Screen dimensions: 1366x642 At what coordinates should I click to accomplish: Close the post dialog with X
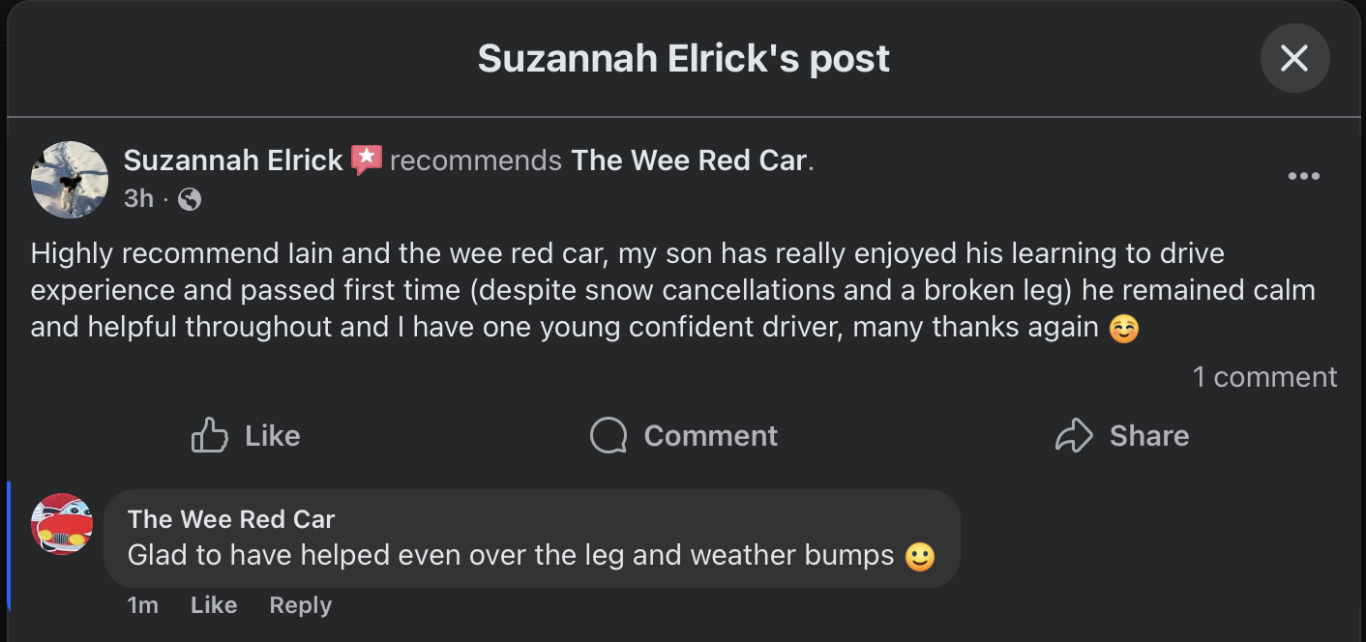1294,59
